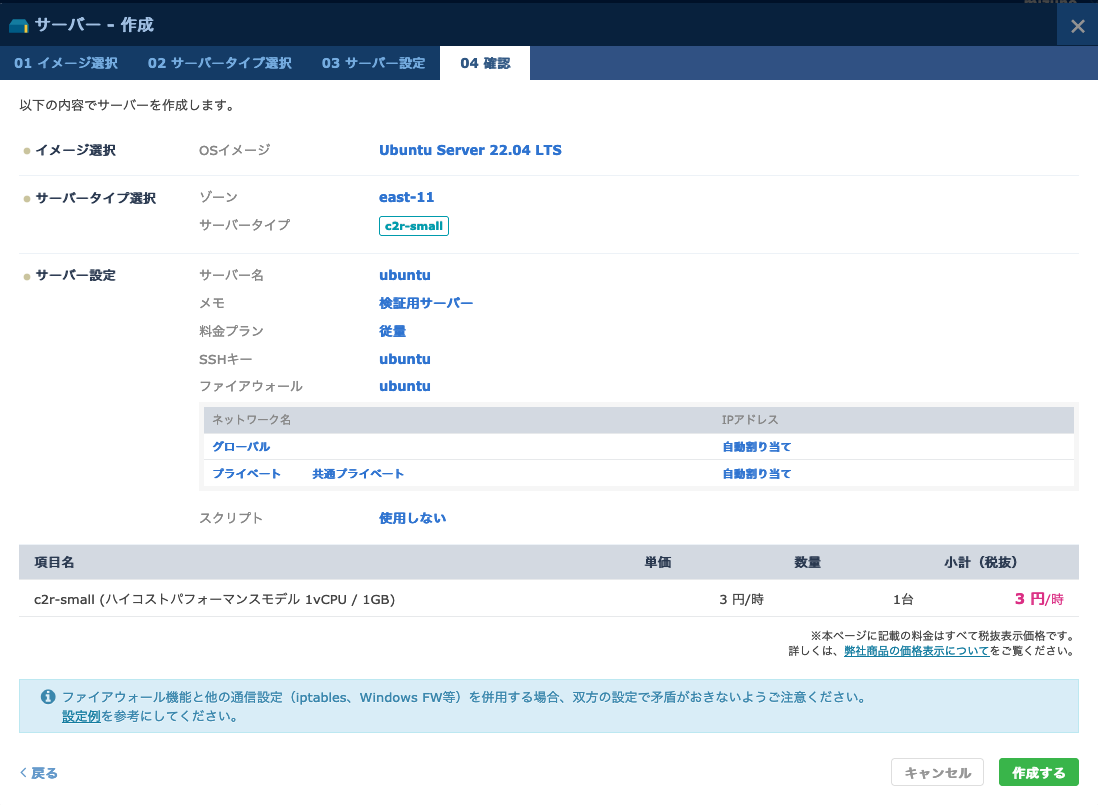
Task: Click the server icon in dialog title
Action: pos(18,25)
